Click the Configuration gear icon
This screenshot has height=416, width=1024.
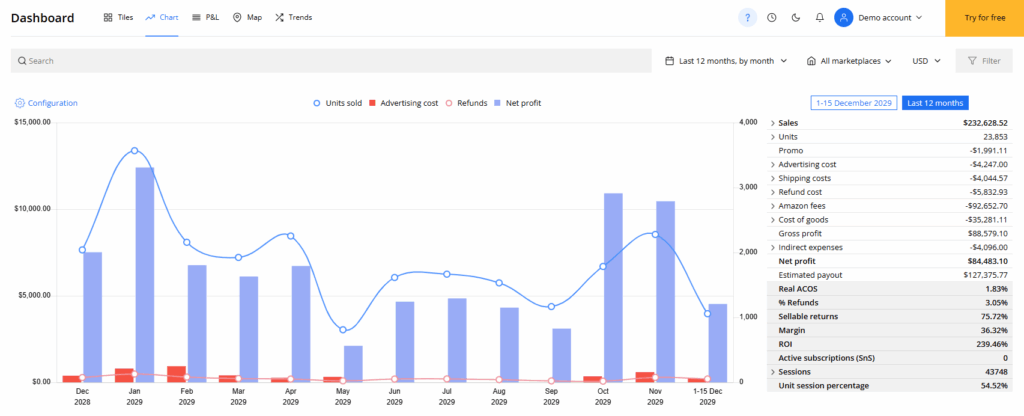click(19, 103)
